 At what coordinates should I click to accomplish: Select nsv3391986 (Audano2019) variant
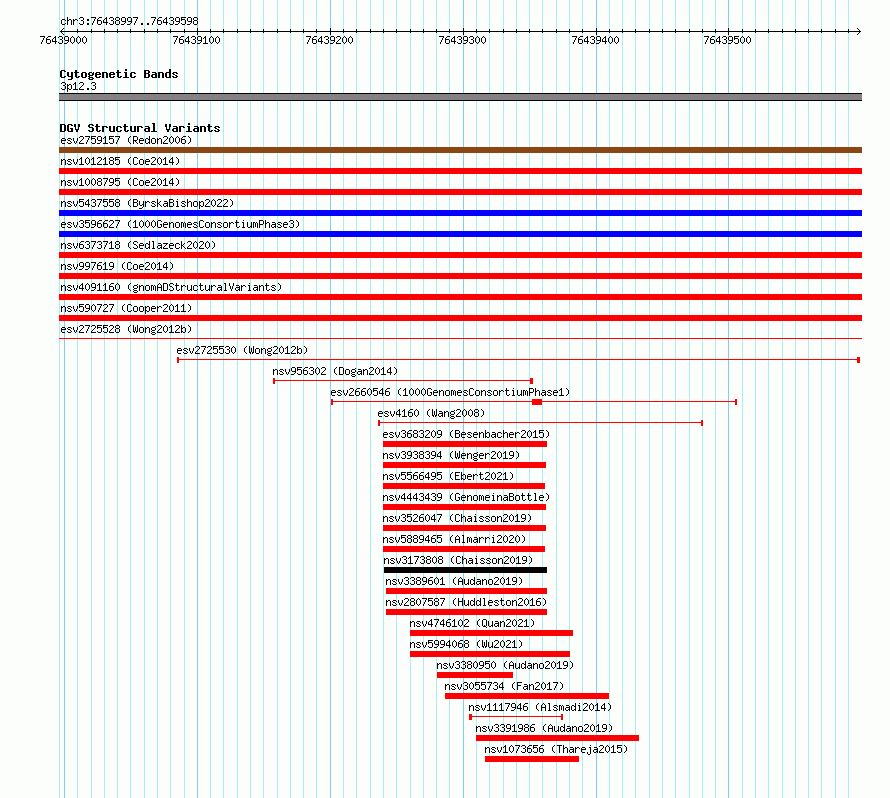click(544, 728)
